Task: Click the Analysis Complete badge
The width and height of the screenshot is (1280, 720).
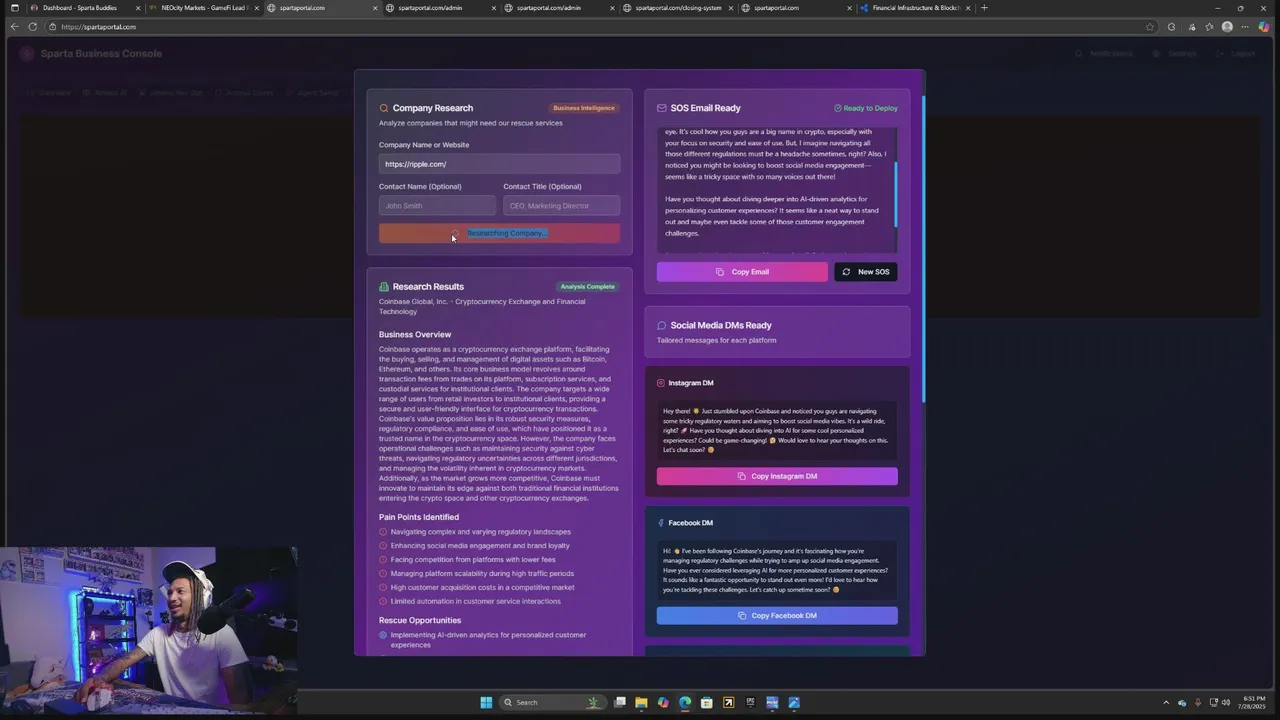Action: click(x=588, y=287)
